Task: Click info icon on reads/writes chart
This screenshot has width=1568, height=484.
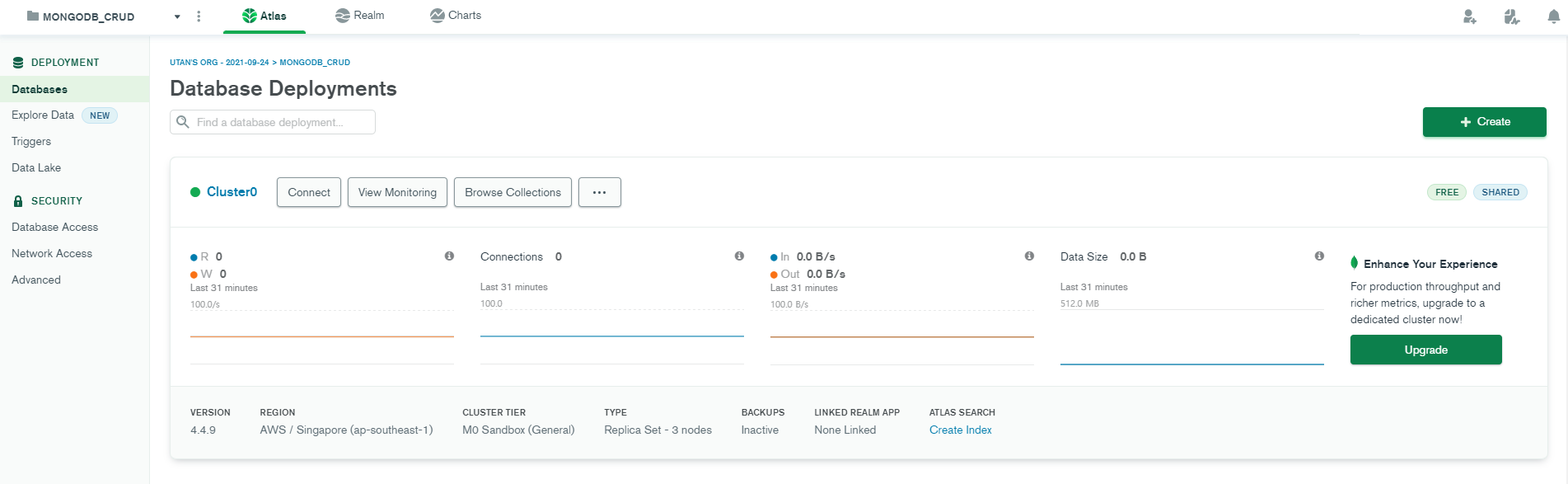Action: (x=449, y=256)
